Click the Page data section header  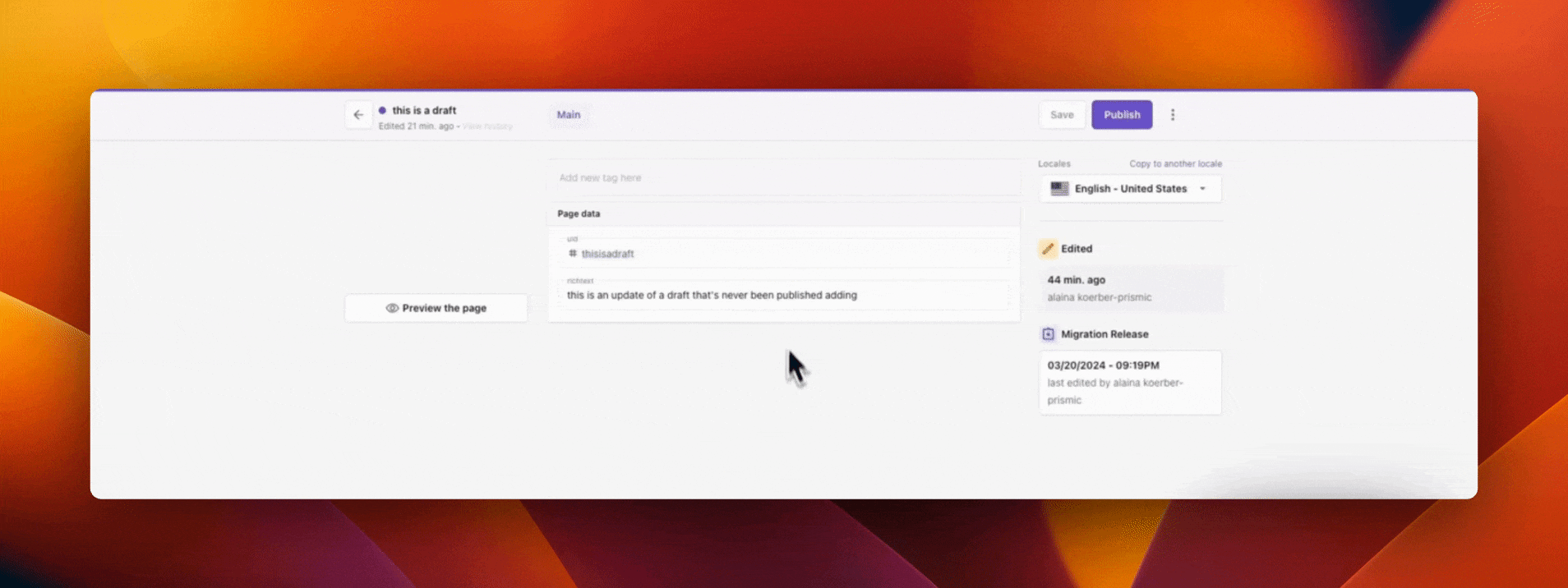coord(784,214)
